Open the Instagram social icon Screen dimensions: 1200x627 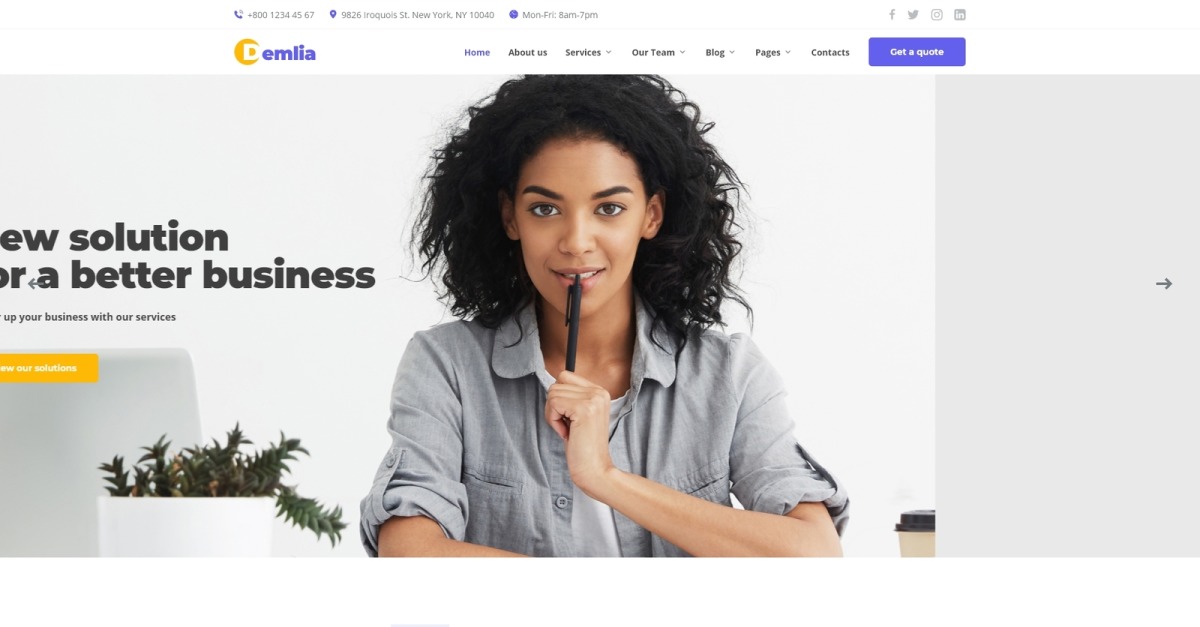[937, 14]
